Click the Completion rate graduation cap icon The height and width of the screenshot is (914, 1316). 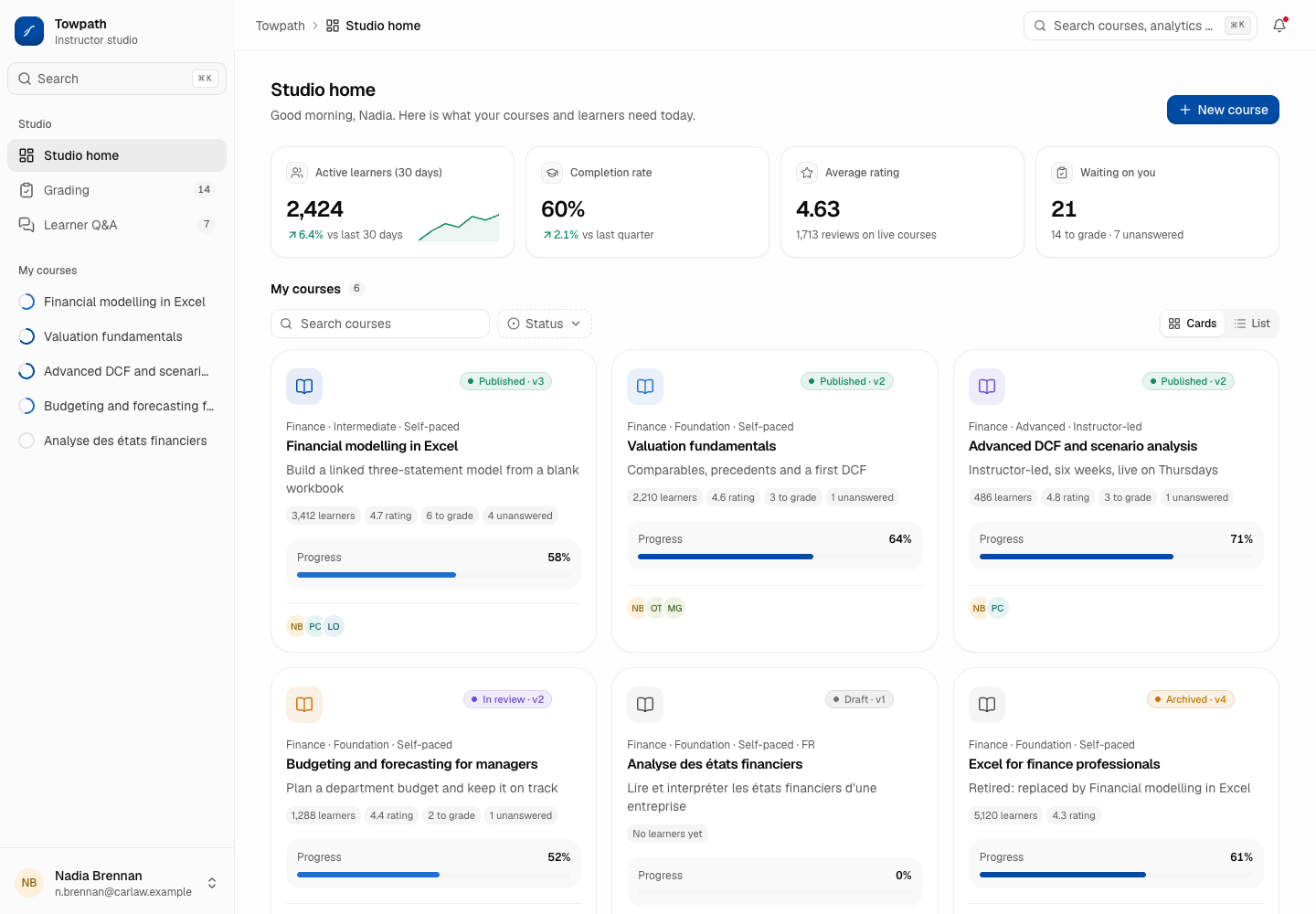(x=552, y=173)
